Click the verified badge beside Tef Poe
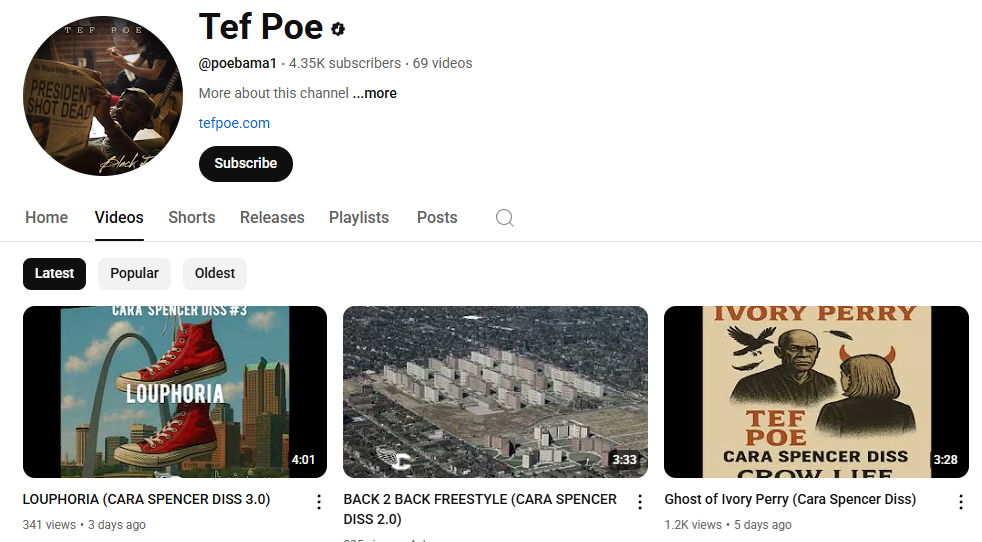 [339, 29]
